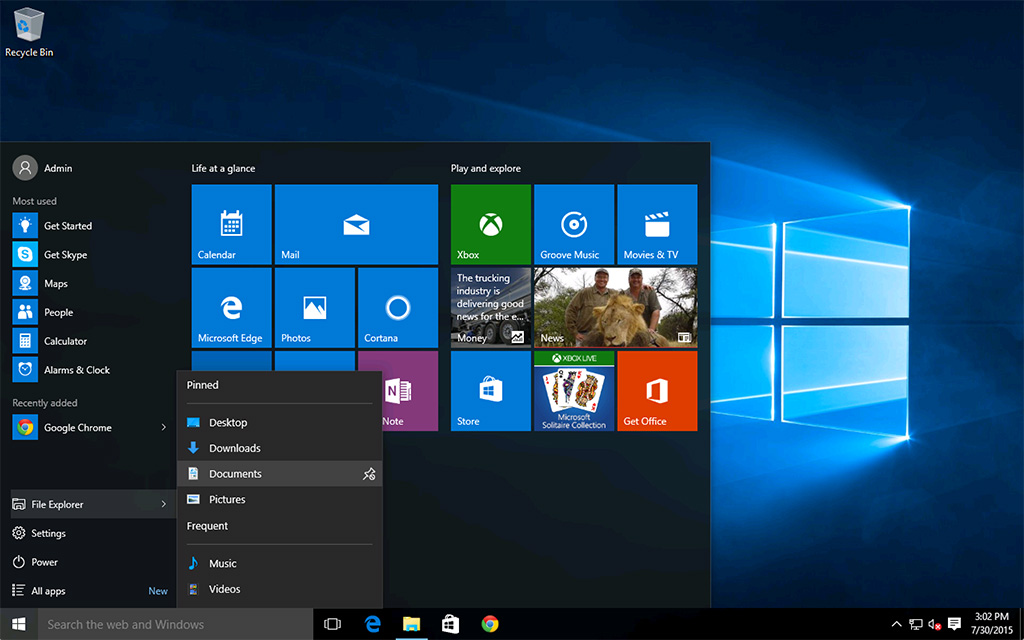This screenshot has height=640, width=1024.
Task: Open the Cortana tile
Action: 398,307
